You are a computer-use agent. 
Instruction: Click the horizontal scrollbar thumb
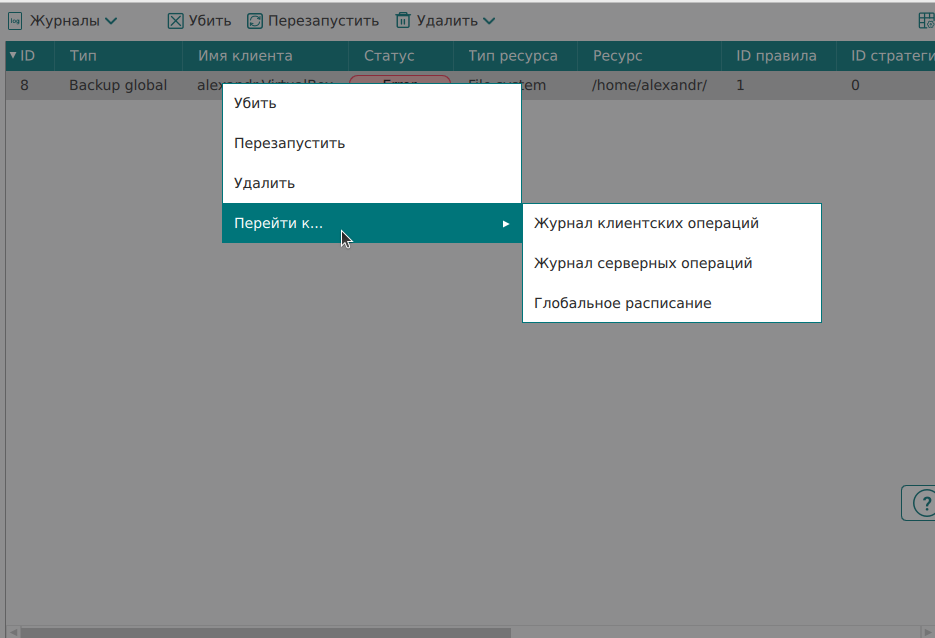265,632
